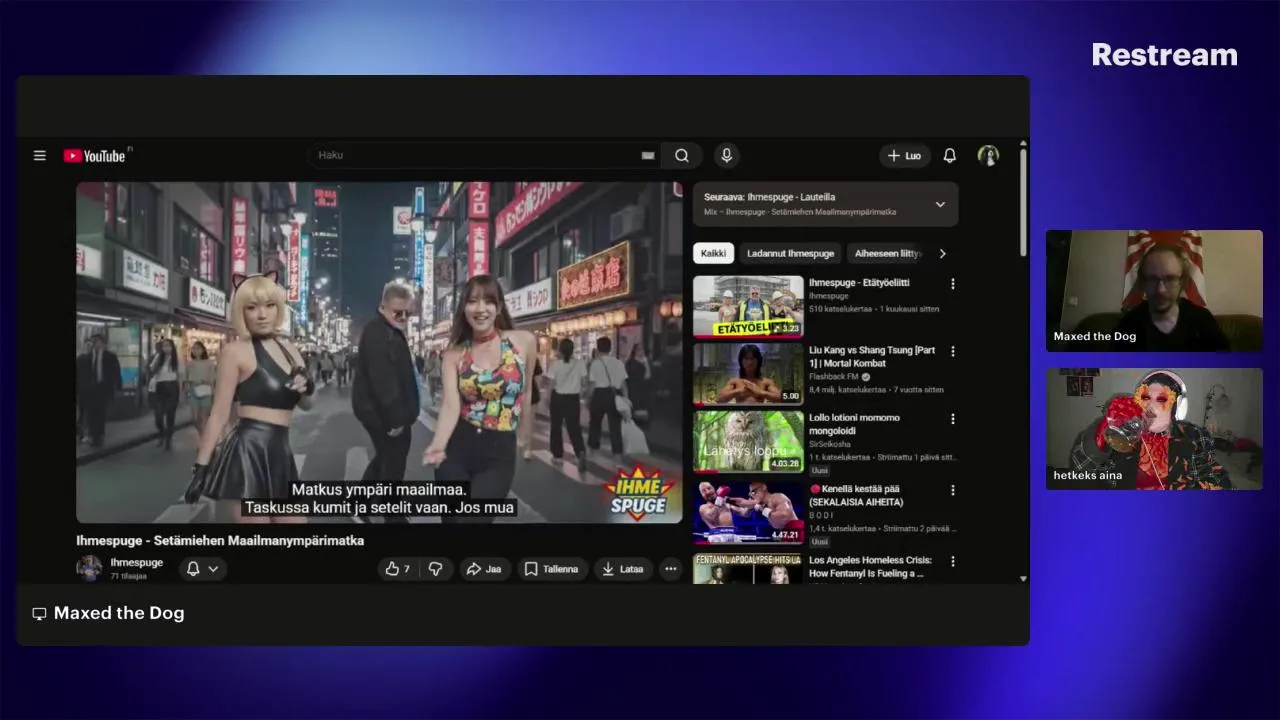This screenshot has width=1280, height=720.
Task: Click title Los Angeles Homeless Crisis
Action: pos(871,567)
